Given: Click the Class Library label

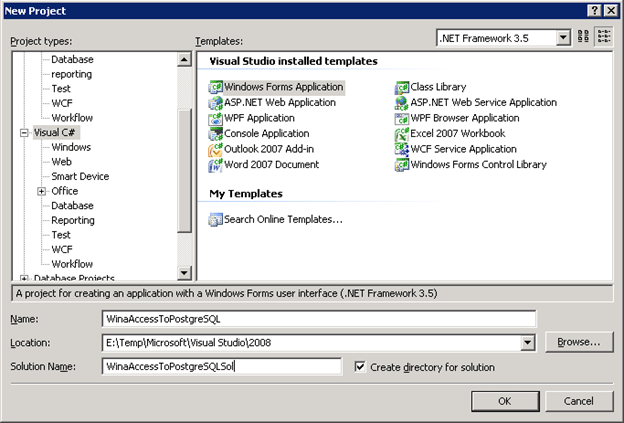Looking at the screenshot, I should click(x=438, y=87).
